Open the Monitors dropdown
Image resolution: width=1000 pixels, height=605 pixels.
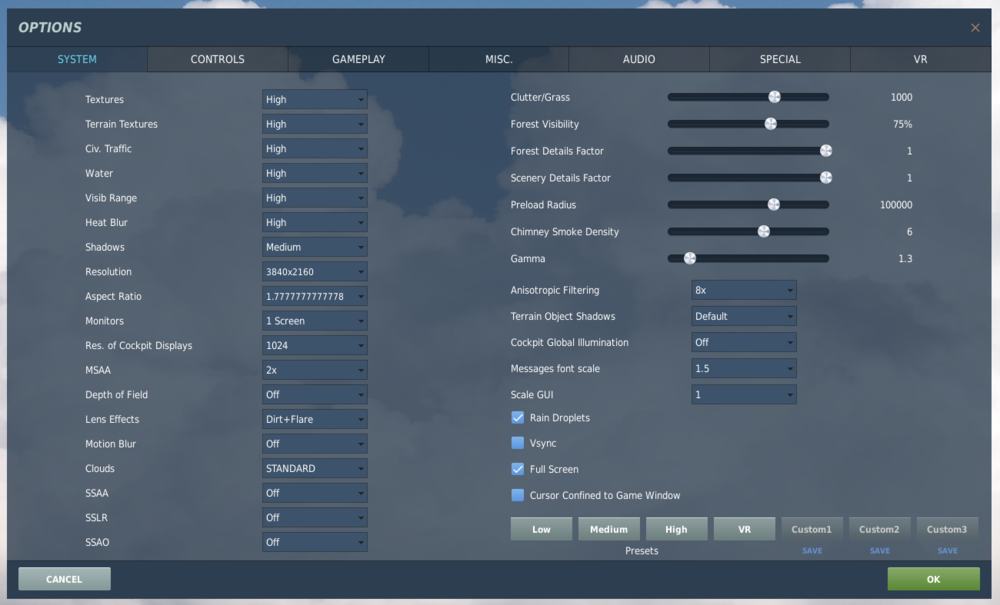tap(314, 321)
